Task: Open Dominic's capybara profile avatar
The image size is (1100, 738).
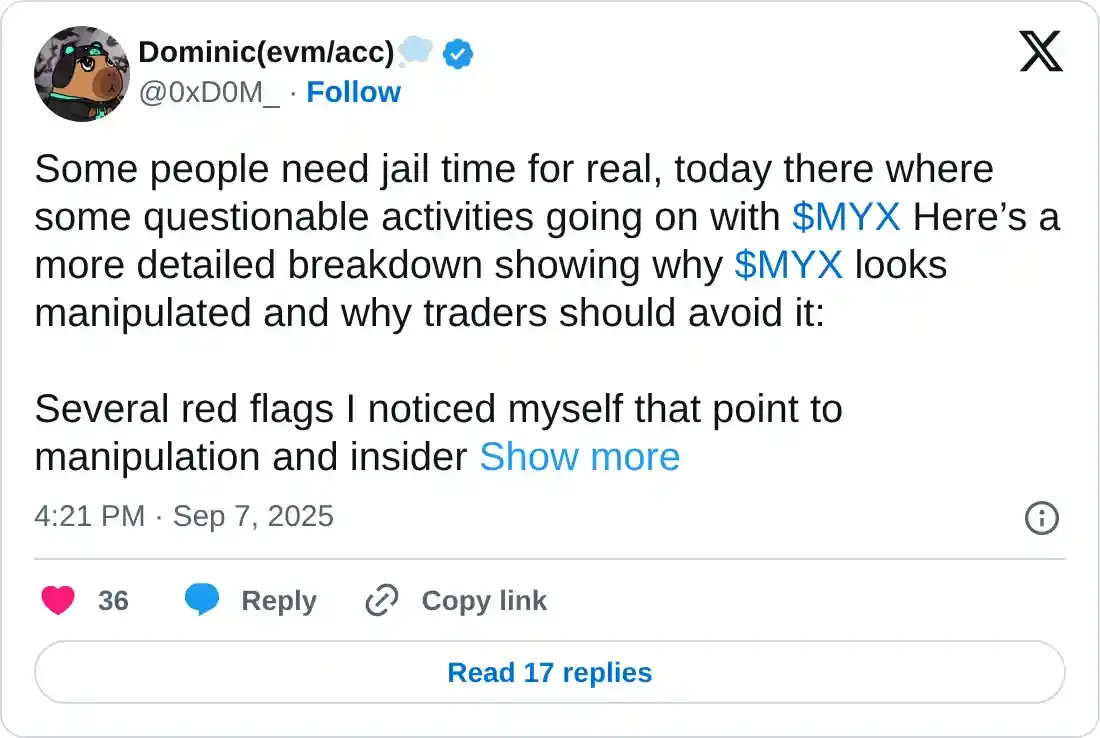Action: coord(81,73)
